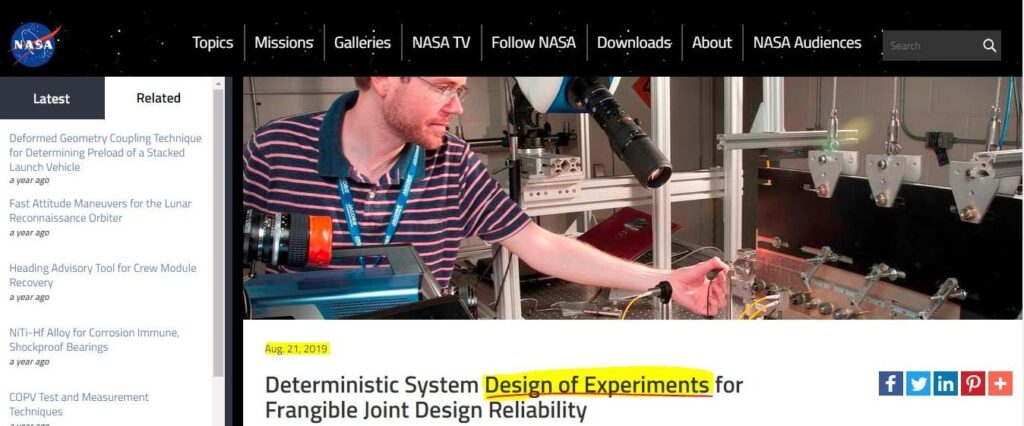Share article on Twitter
This screenshot has height=426, width=1024.
coord(918,383)
